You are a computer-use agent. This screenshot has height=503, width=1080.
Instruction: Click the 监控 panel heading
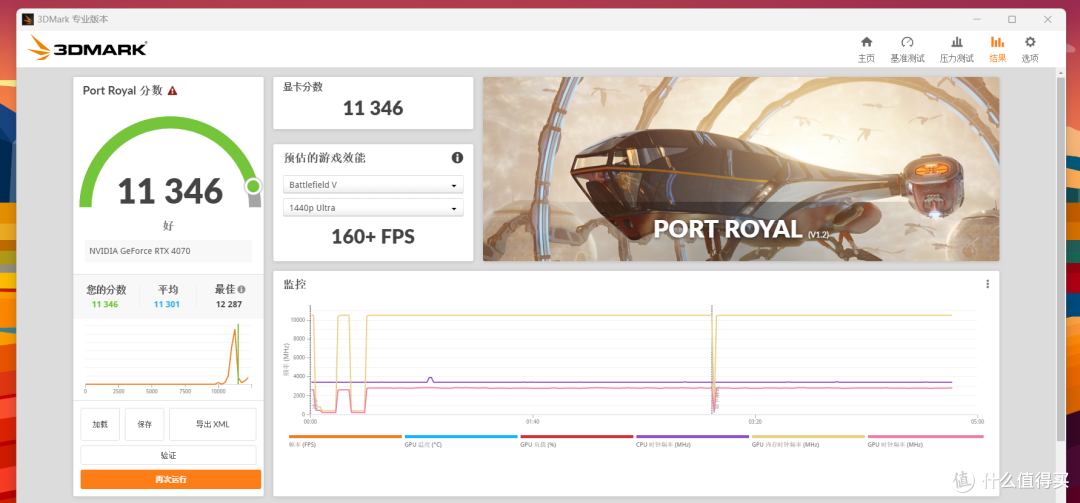coord(295,284)
